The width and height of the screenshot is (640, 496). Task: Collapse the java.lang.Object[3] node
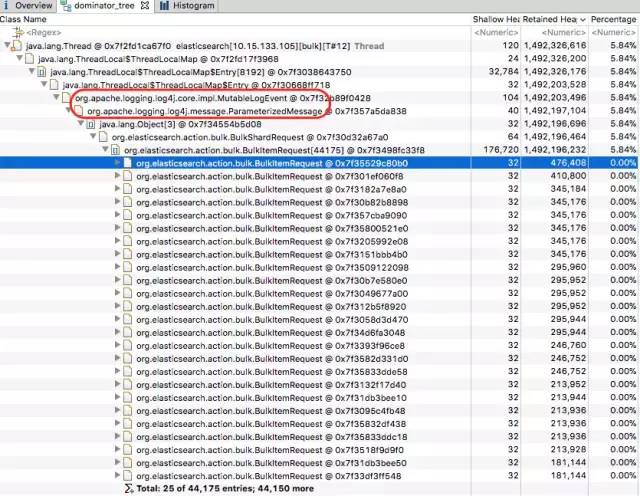pyautogui.click(x=81, y=123)
